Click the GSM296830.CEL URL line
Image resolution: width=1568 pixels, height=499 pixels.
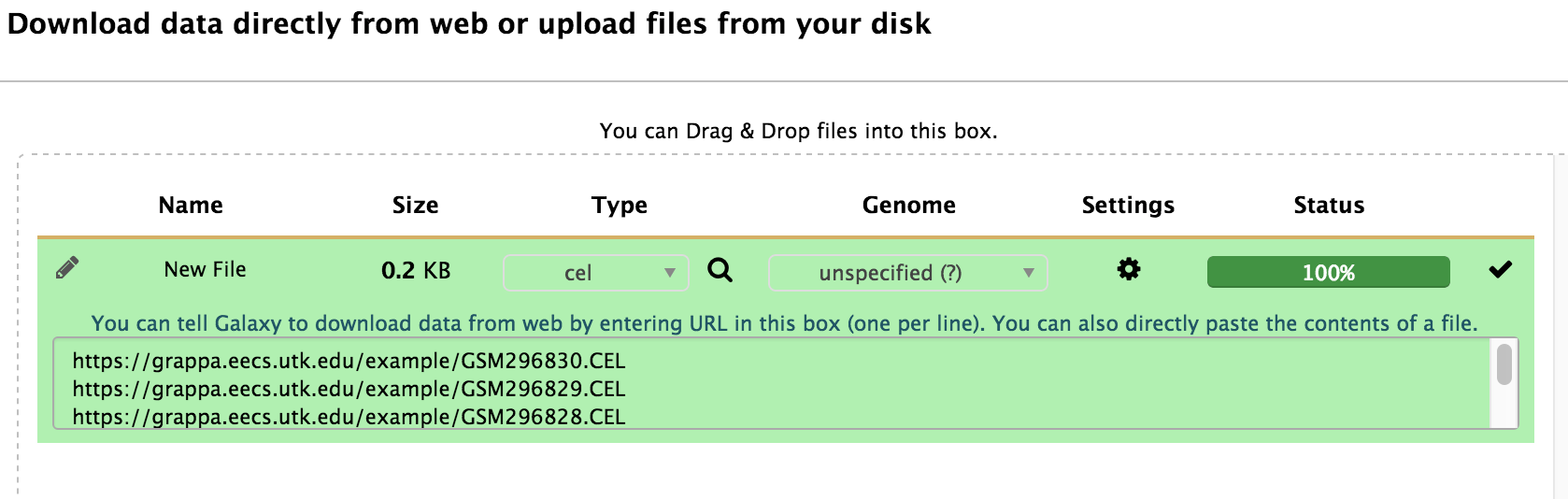(x=349, y=361)
